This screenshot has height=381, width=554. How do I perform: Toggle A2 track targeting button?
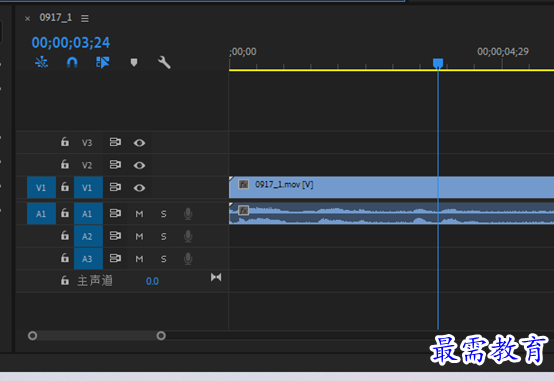pos(88,236)
